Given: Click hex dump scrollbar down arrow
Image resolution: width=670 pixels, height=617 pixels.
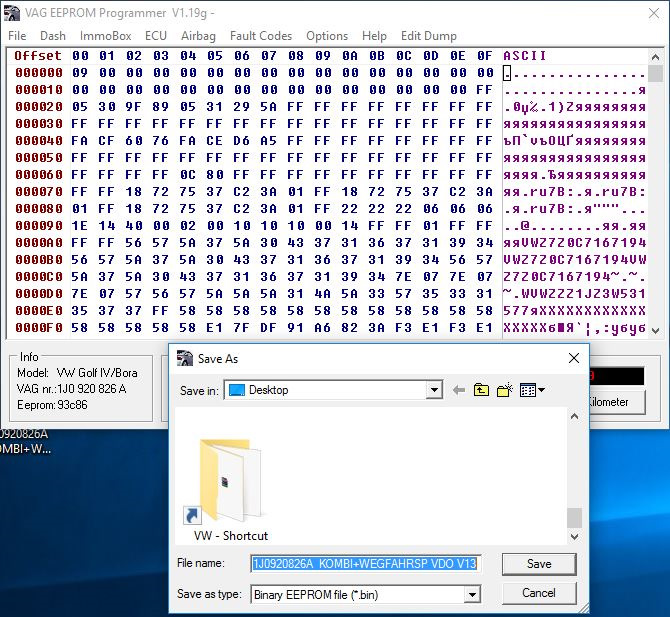Looking at the screenshot, I should tap(655, 330).
